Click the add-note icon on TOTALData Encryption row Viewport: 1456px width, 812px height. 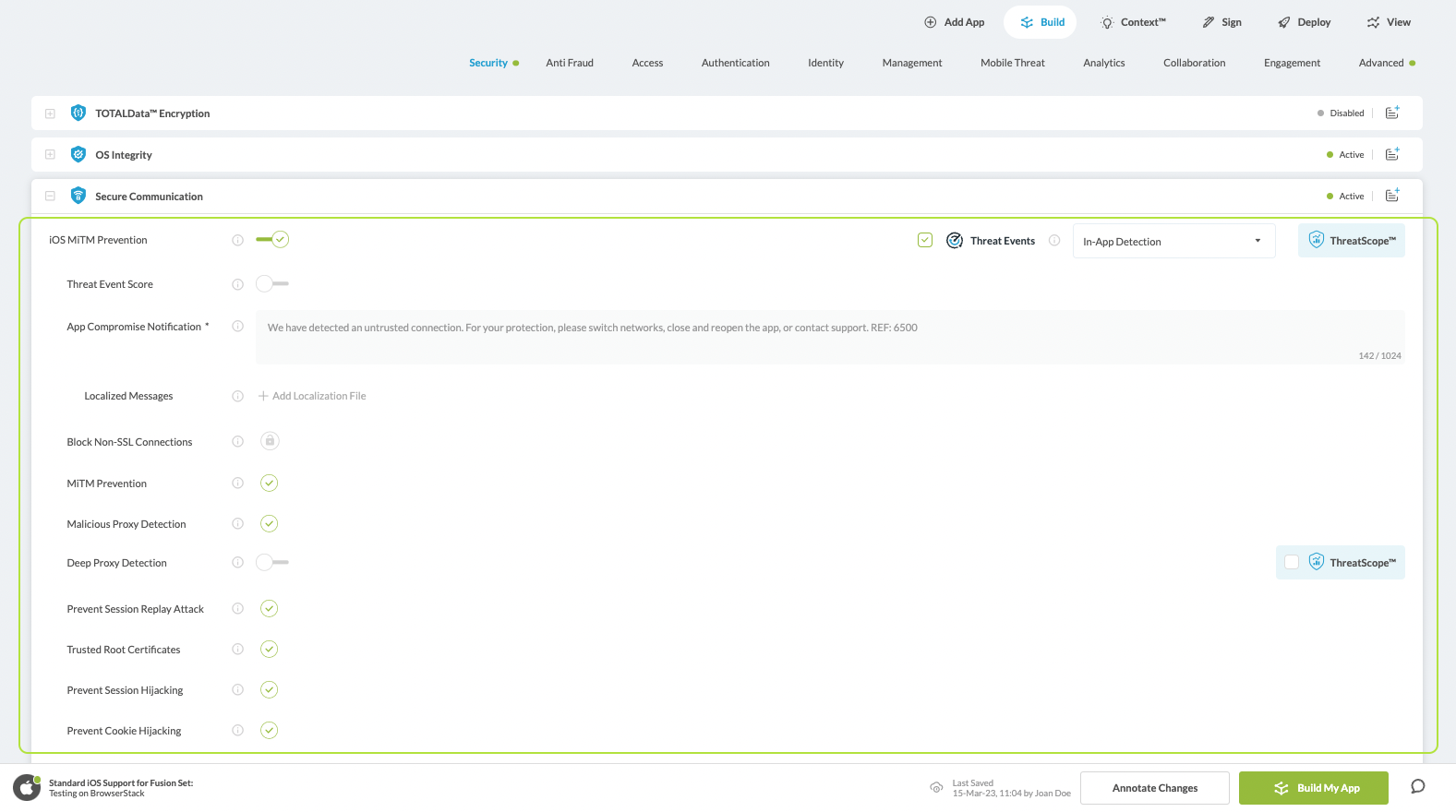point(1392,113)
